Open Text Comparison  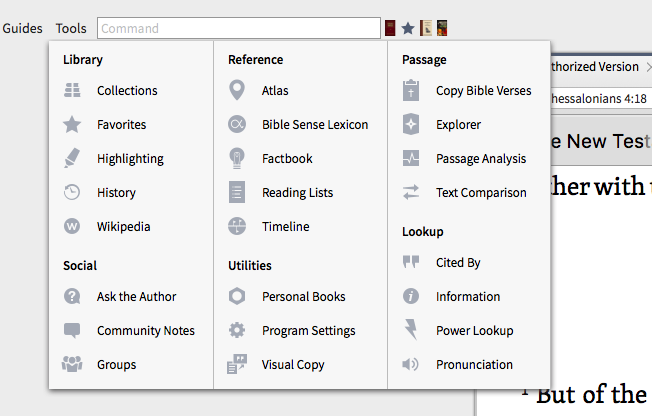[481, 193]
